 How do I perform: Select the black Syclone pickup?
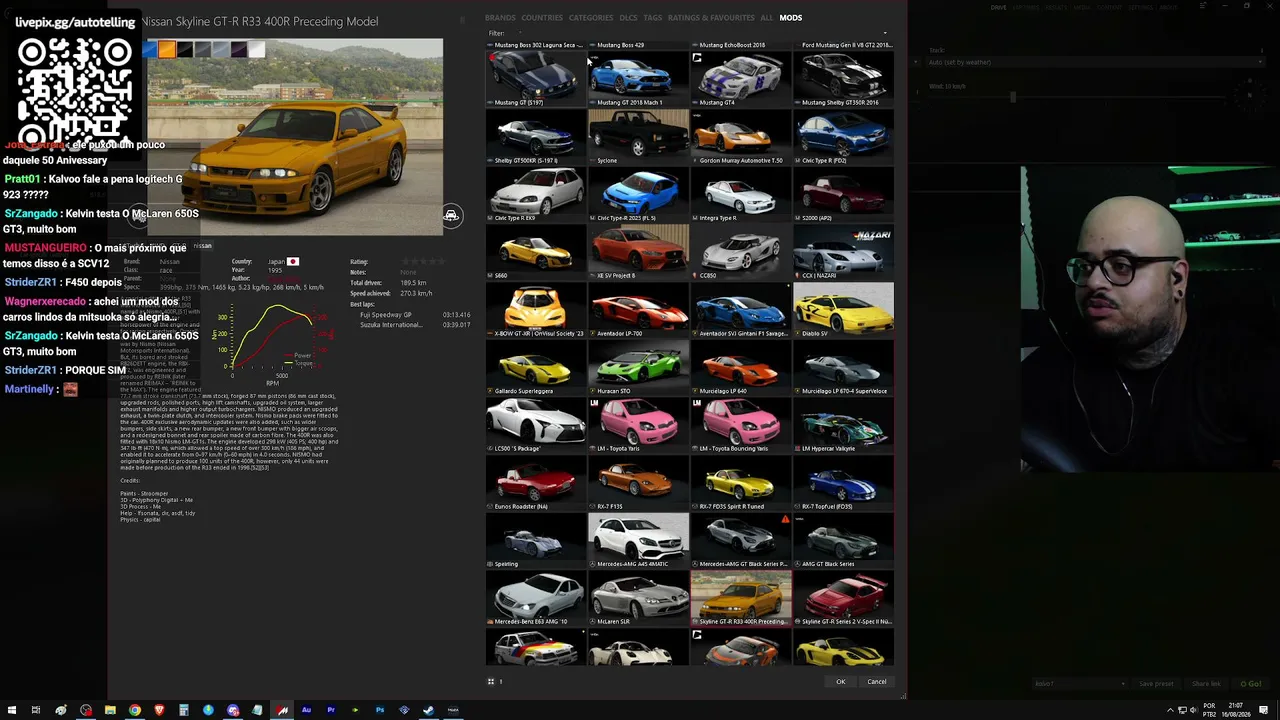(638, 137)
